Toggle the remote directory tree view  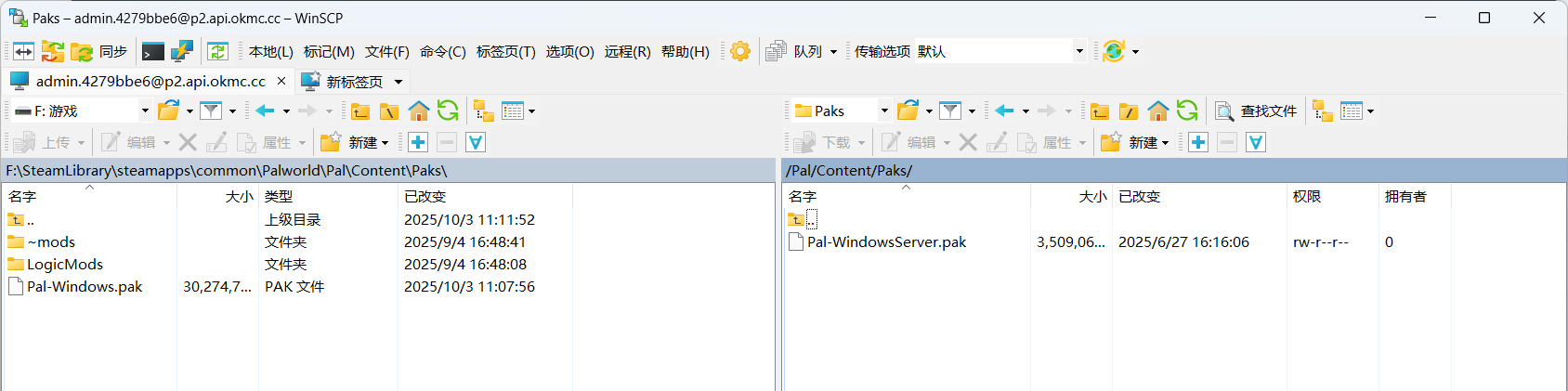click(x=1322, y=111)
